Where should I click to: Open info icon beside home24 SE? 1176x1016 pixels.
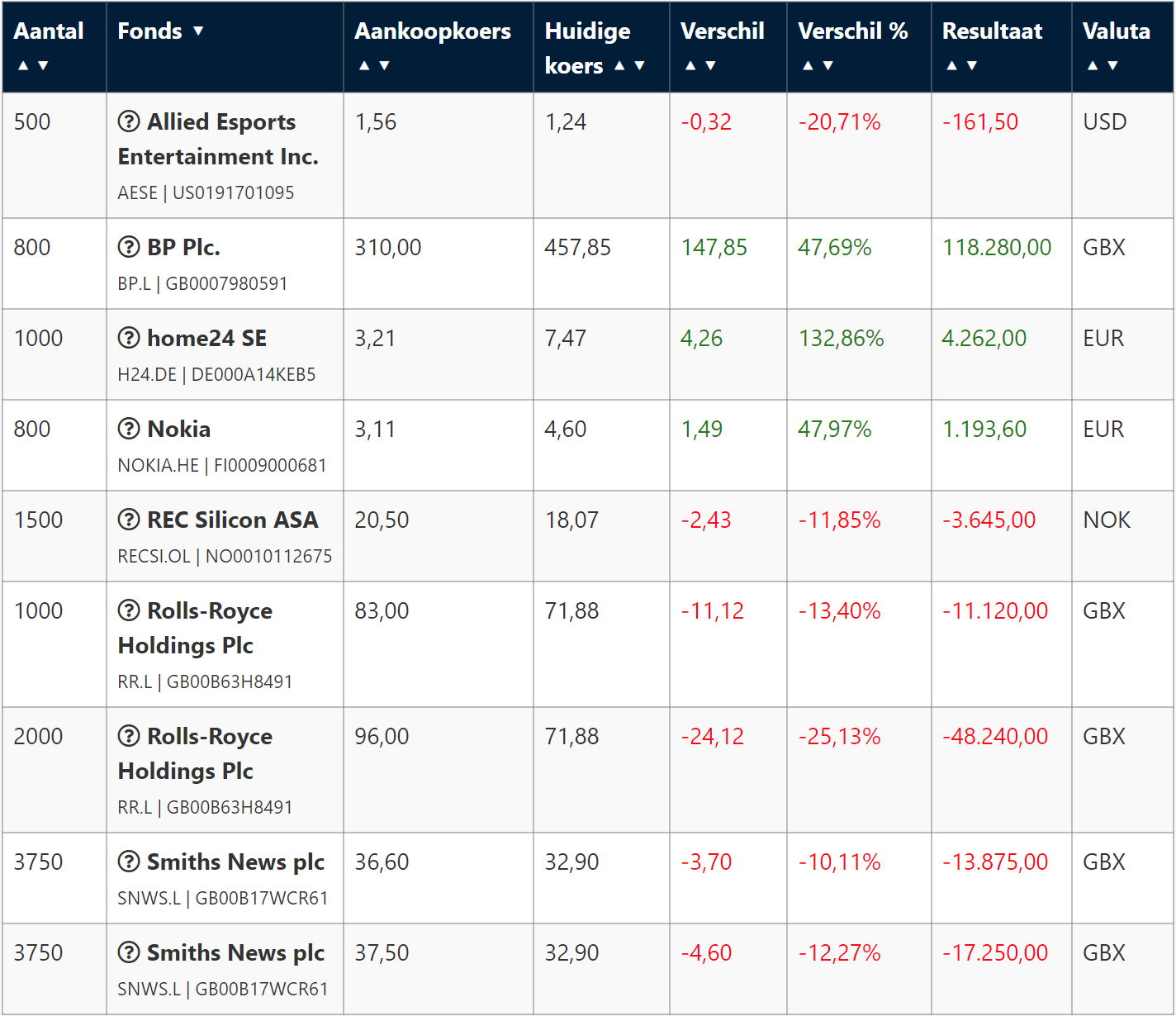pyautogui.click(x=129, y=338)
